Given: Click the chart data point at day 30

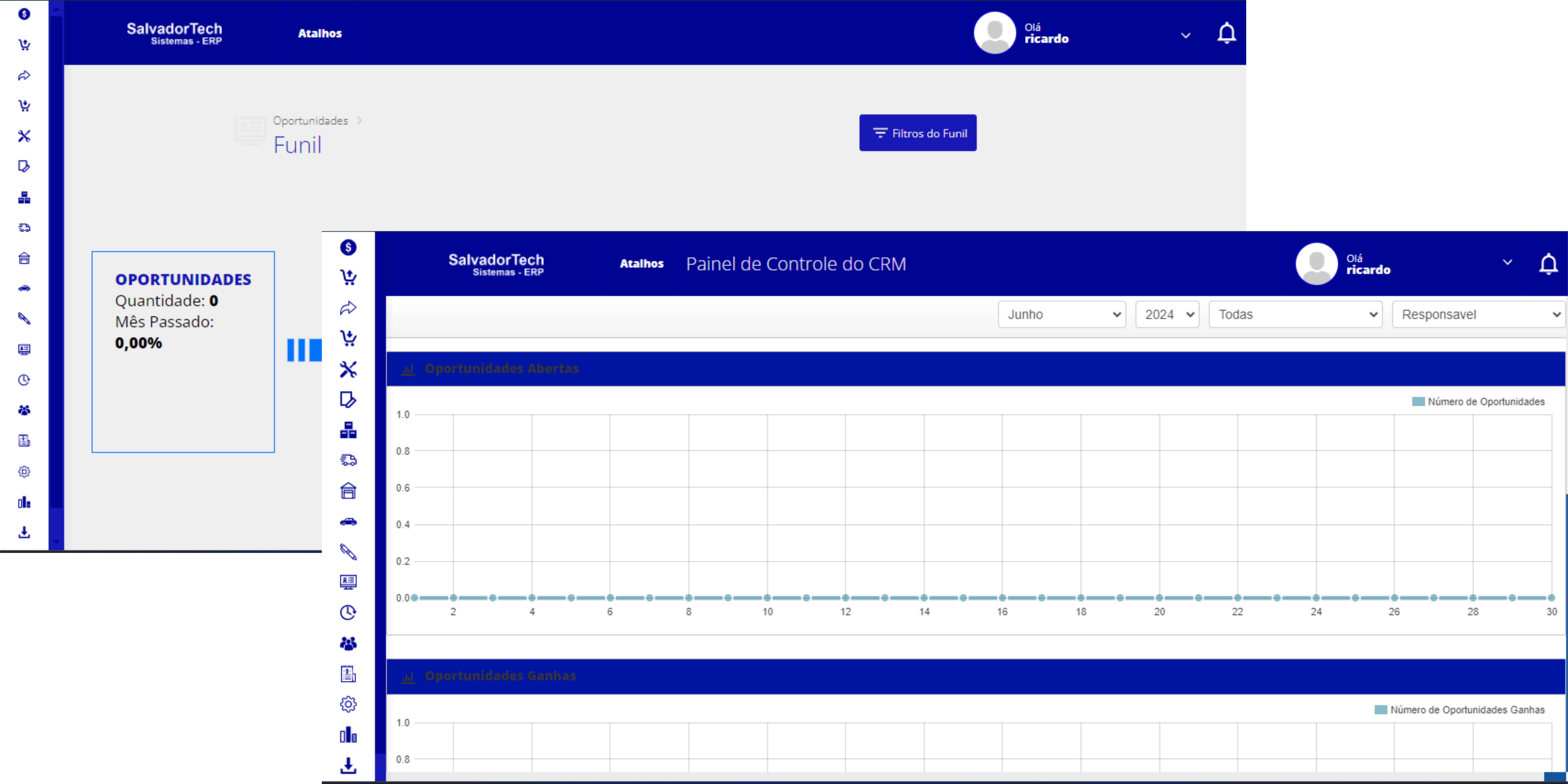Looking at the screenshot, I should [x=1551, y=598].
